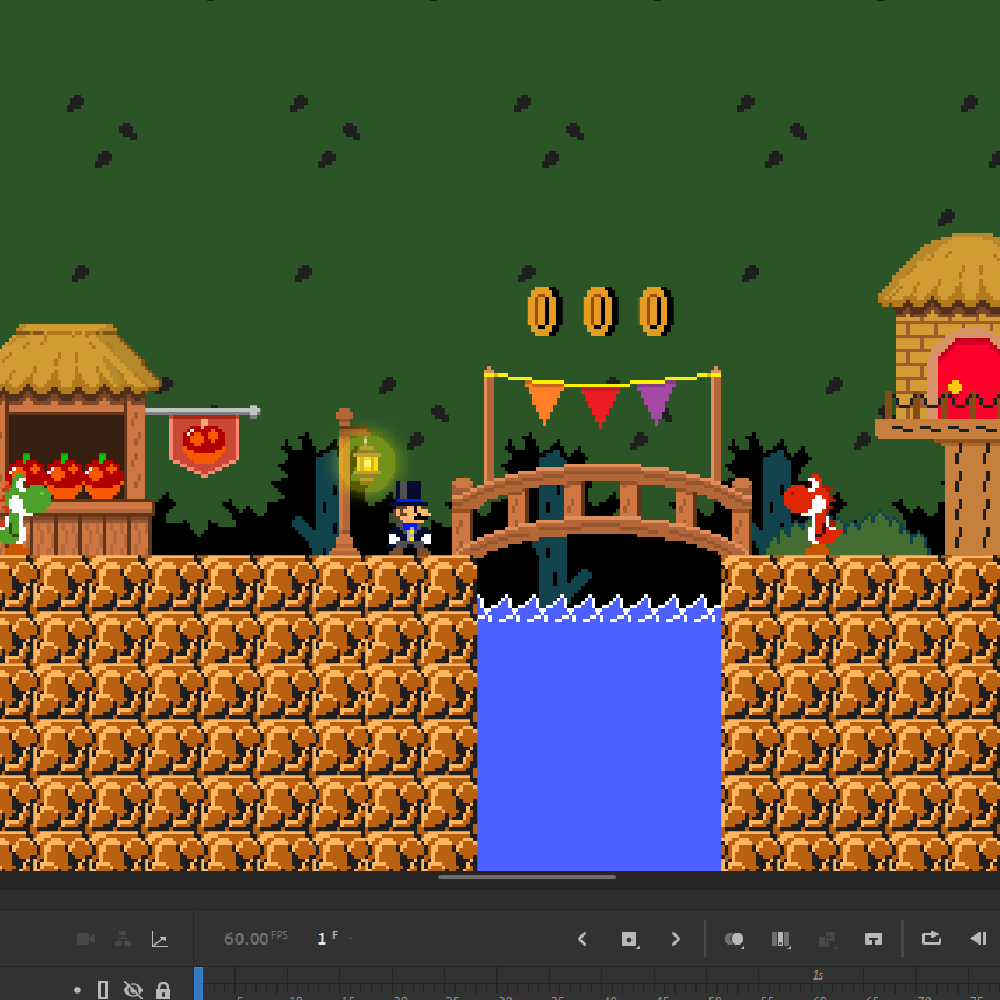Screen dimensions: 1000x1000
Task: Click the layer parenting view icon
Action: tap(122, 939)
